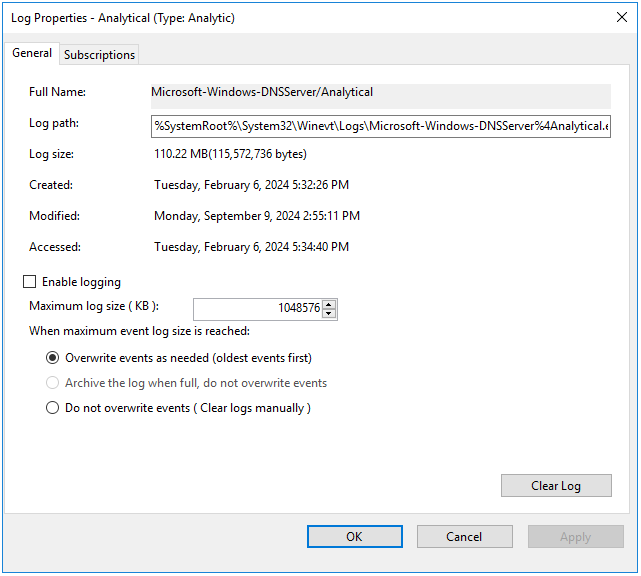Choose Do not overwrite events option
Screen dimensions: 641x576
[53, 408]
